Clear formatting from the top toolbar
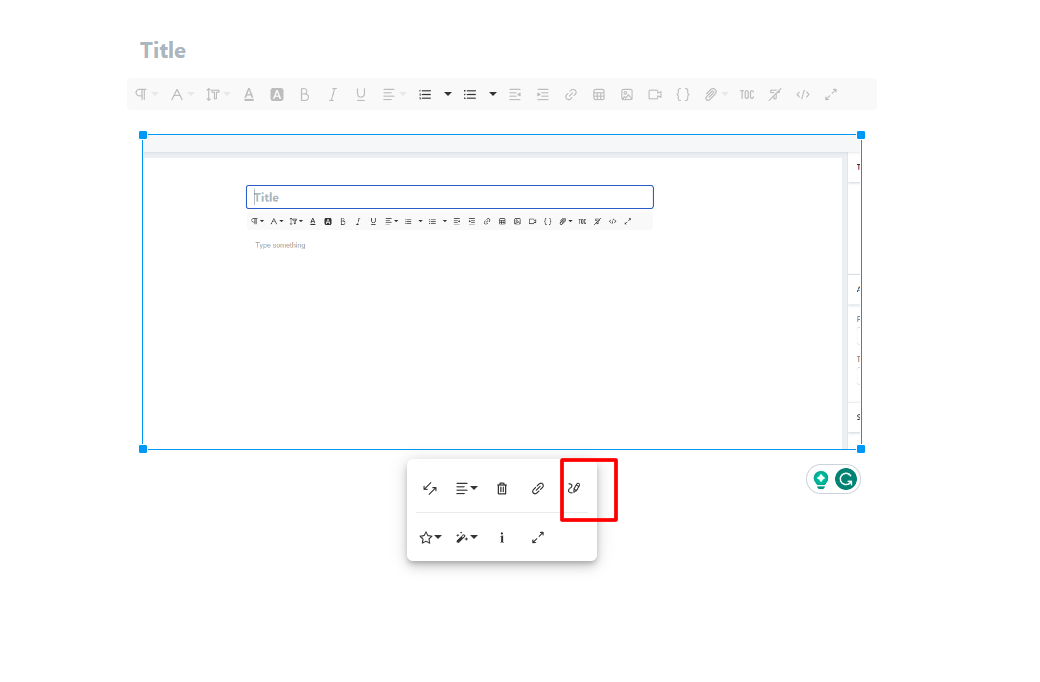This screenshot has width=1040, height=682. click(775, 95)
